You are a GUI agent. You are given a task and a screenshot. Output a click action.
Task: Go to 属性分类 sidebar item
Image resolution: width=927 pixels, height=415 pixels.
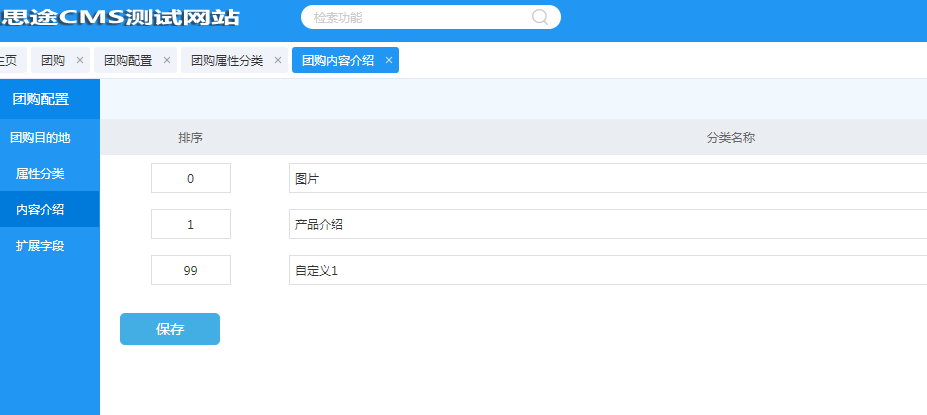40,174
